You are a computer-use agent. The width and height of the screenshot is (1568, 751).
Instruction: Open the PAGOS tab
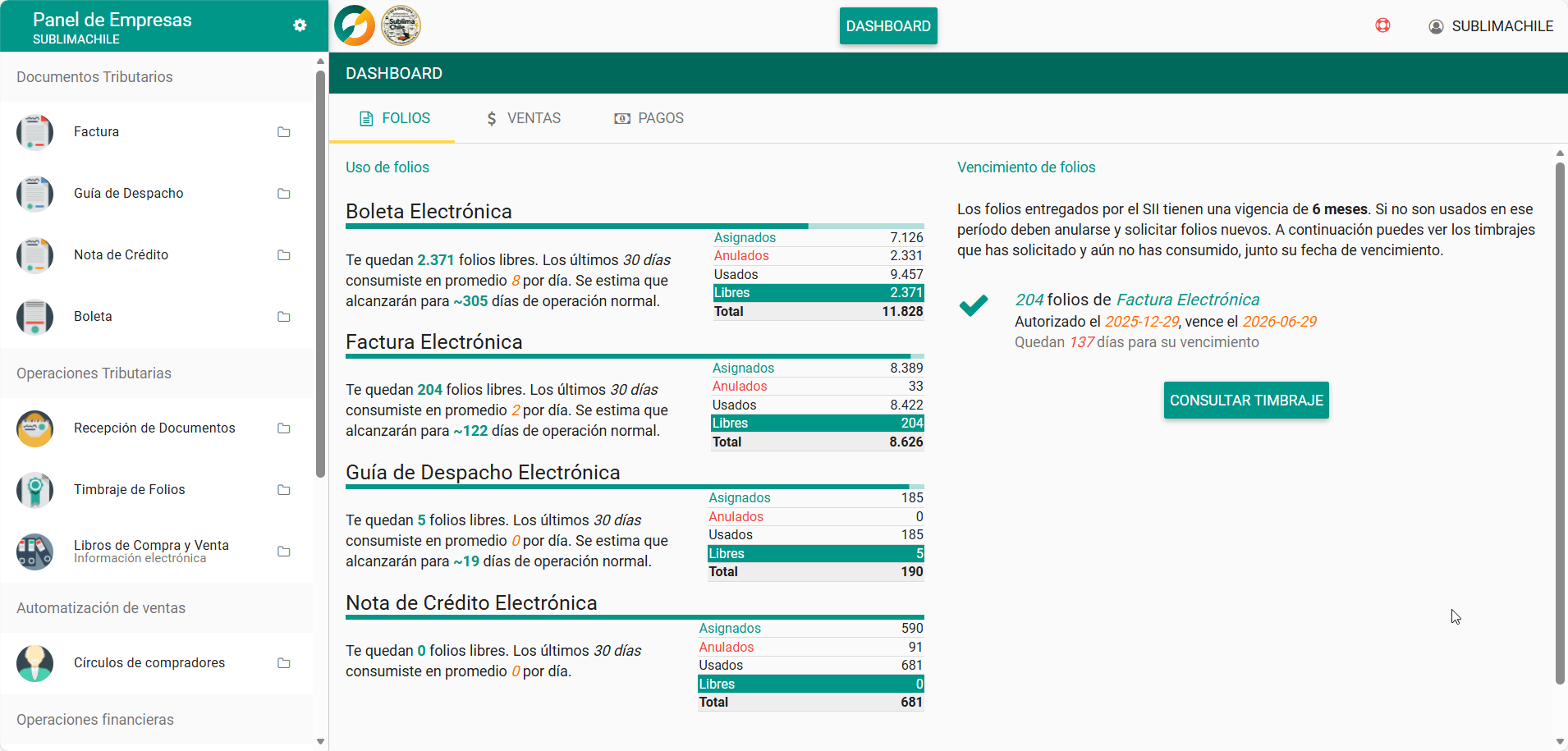[649, 117]
